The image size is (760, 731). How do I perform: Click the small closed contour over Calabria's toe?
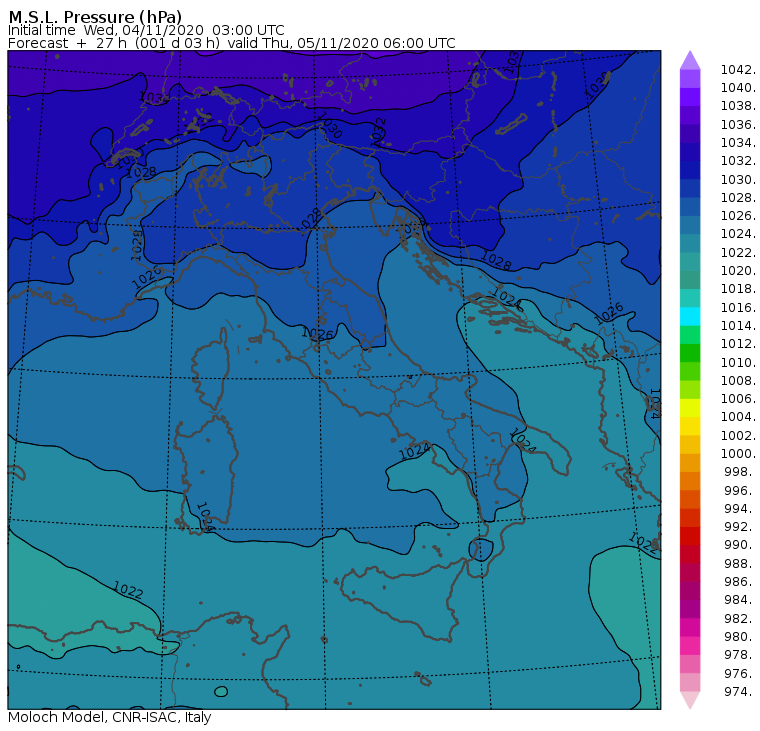pyautogui.click(x=480, y=550)
